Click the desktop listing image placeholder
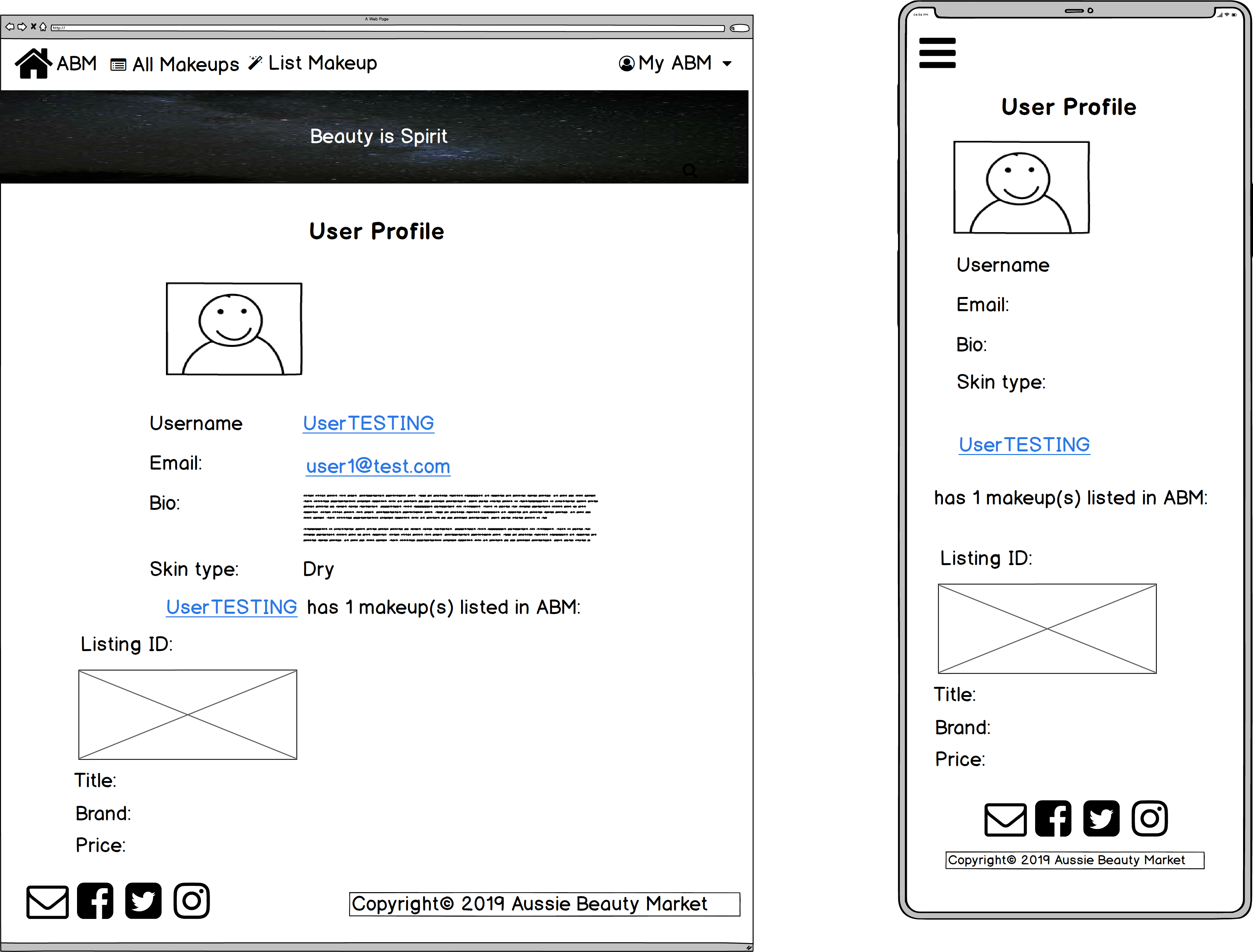This screenshot has width=1253, height=952. [x=187, y=715]
